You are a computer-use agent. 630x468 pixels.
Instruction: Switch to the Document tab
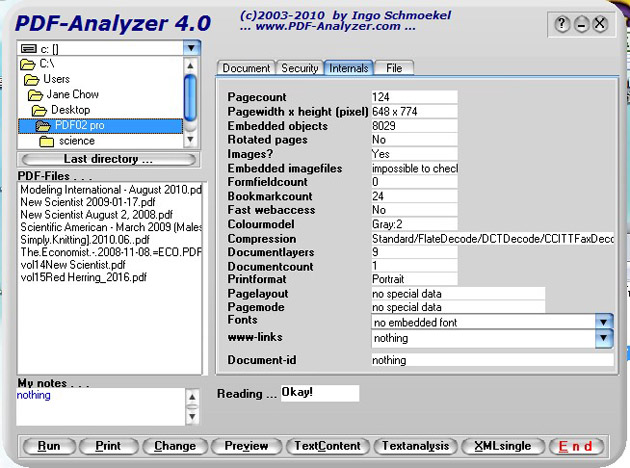246,68
